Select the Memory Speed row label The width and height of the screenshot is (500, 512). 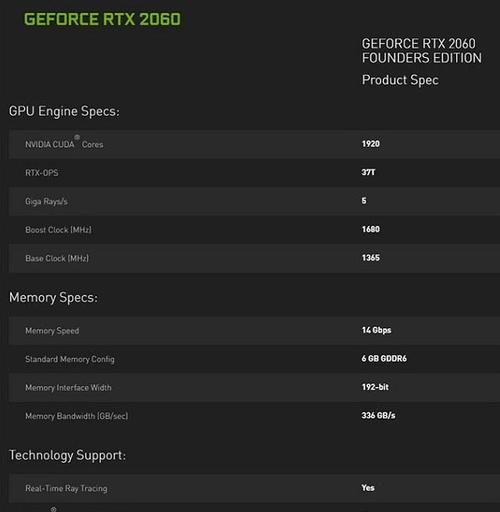tap(52, 331)
